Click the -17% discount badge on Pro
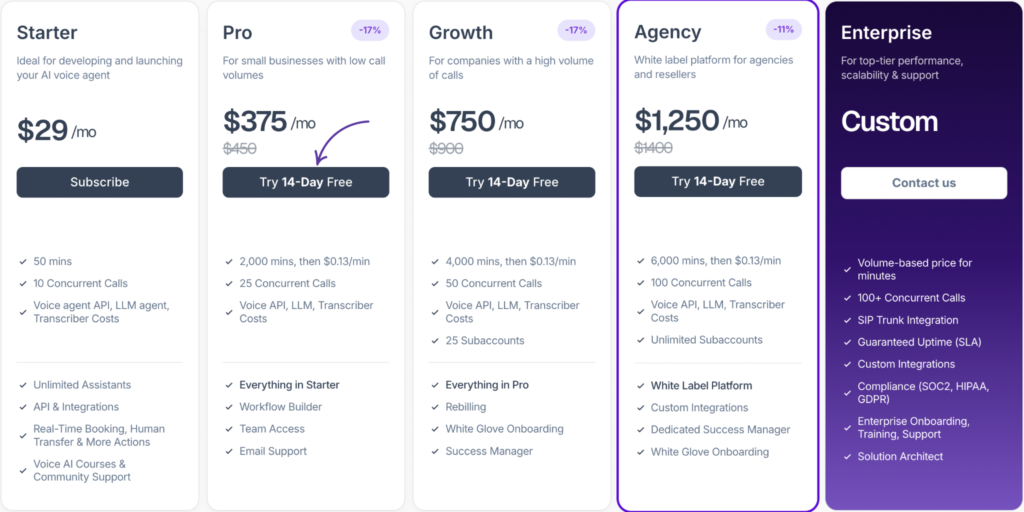The height and width of the screenshot is (512, 1024). (x=370, y=30)
